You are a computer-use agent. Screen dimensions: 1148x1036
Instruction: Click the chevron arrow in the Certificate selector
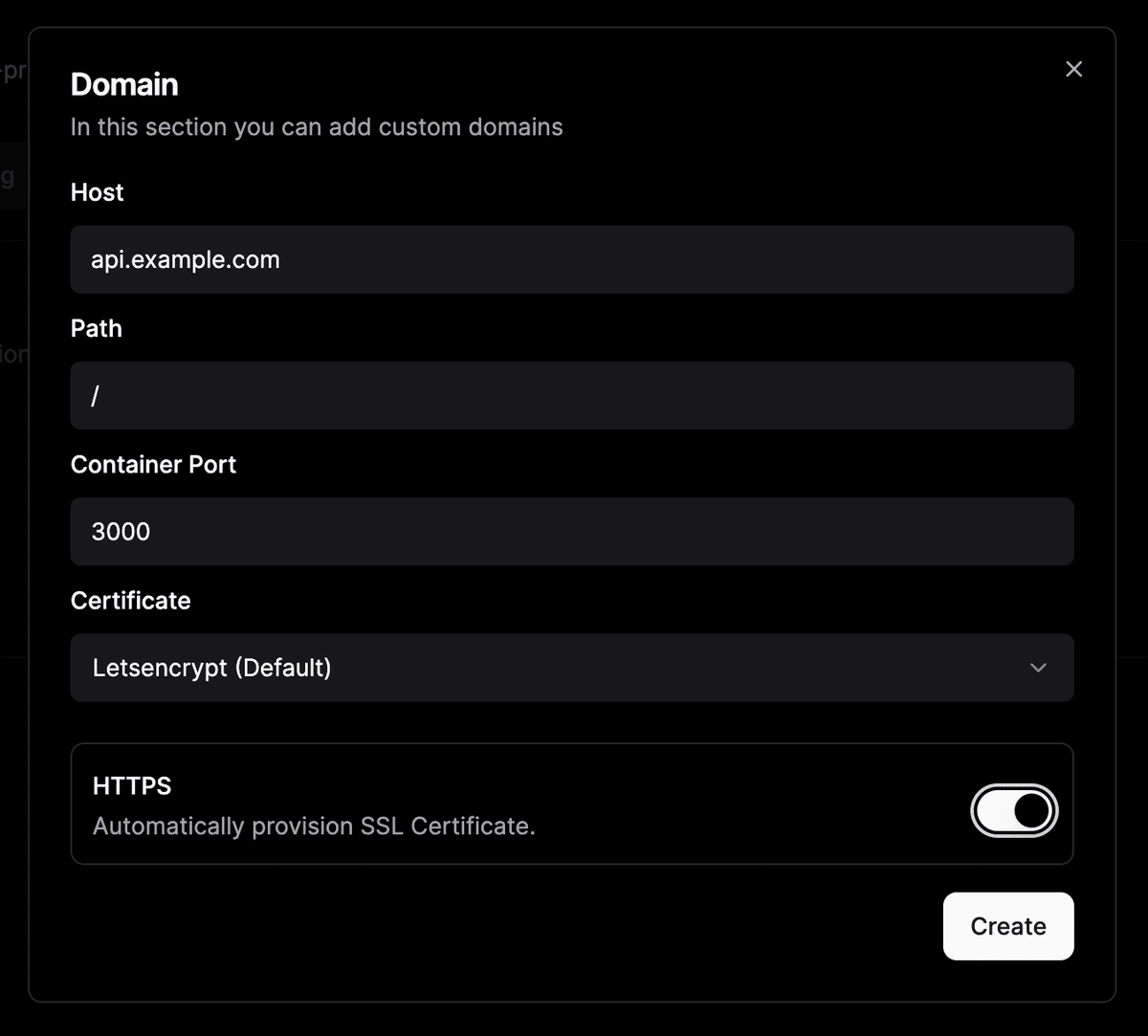pos(1038,668)
